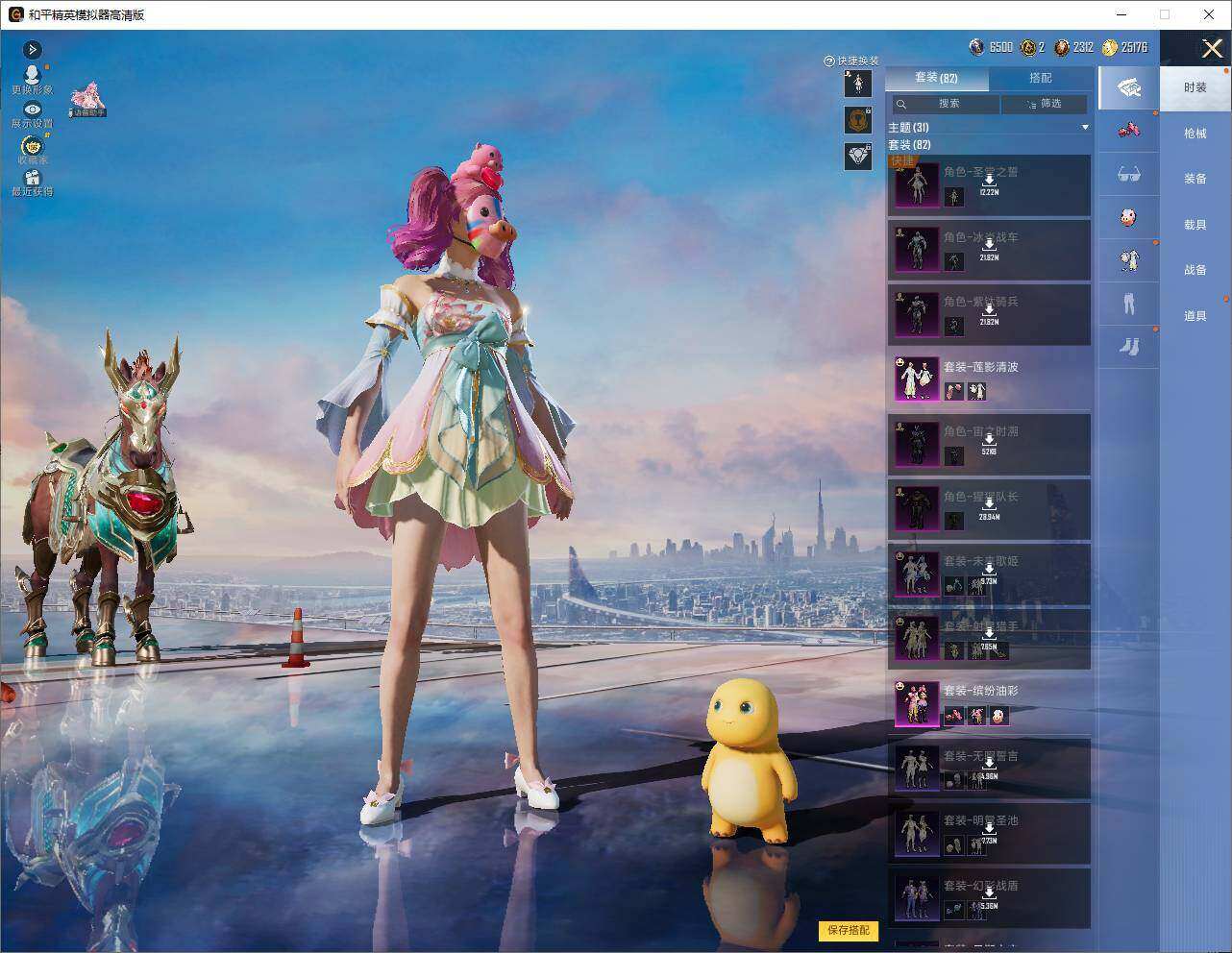Click the 套装(82) section header

click(909, 145)
